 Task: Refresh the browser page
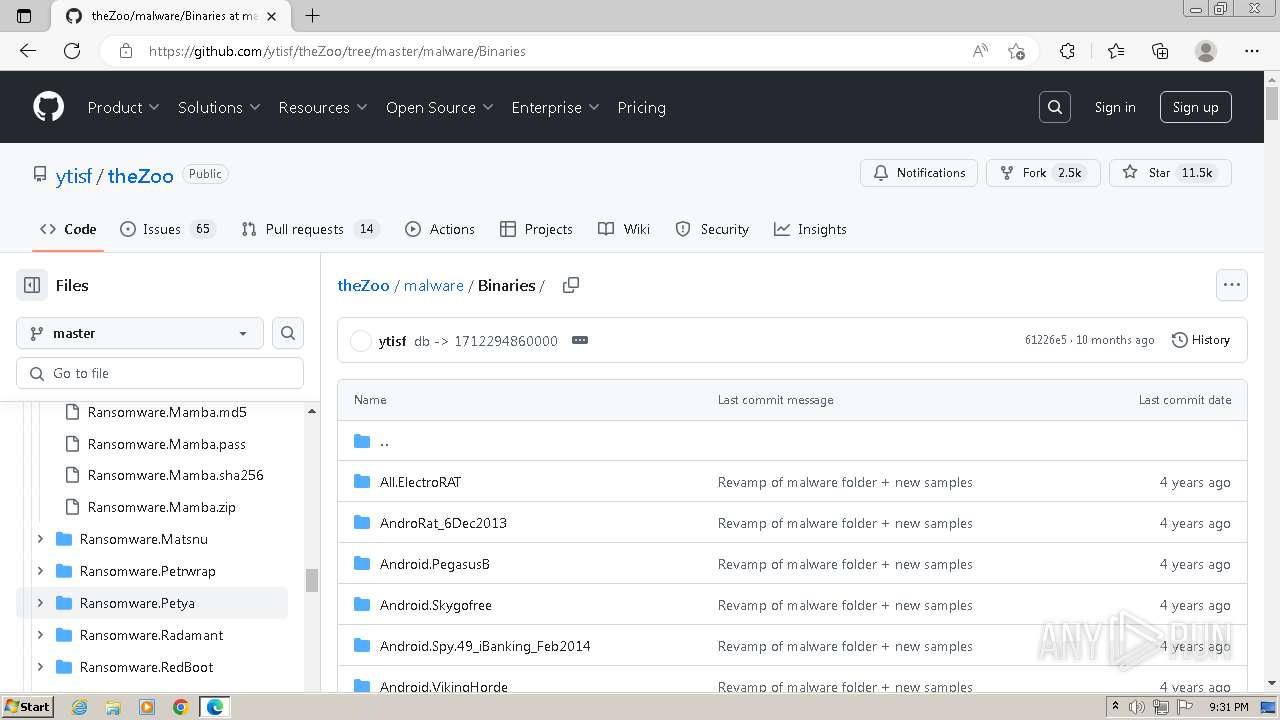72,51
